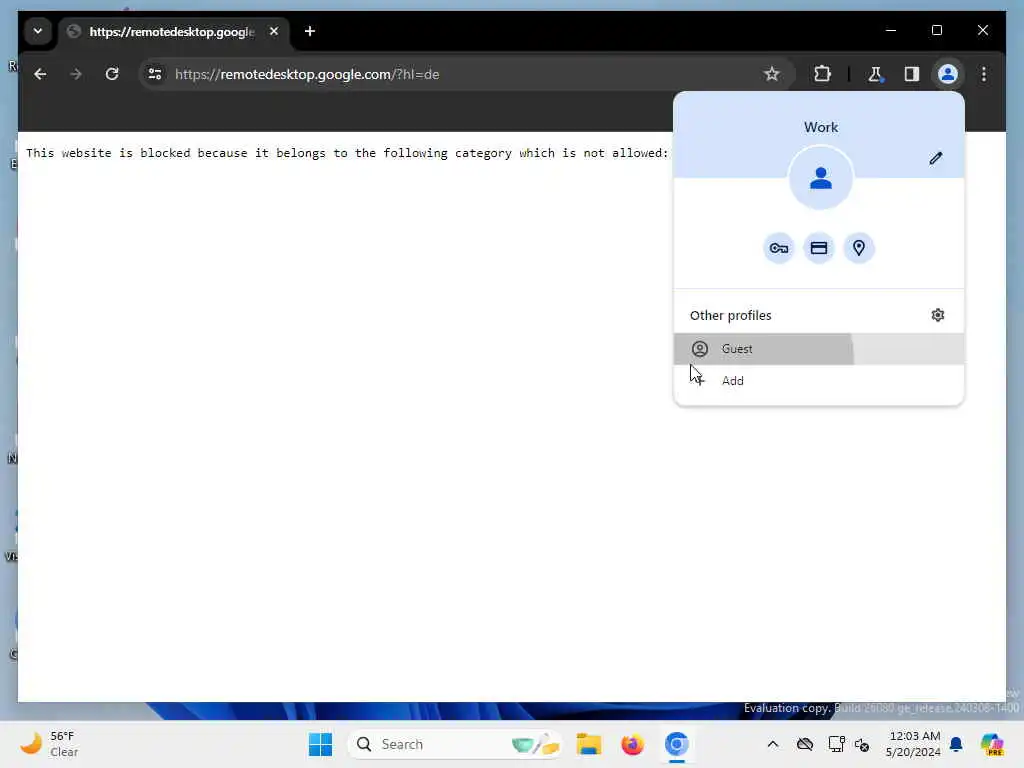Add a new Chrome profile
Image resolution: width=1024 pixels, height=768 pixels.
click(819, 381)
